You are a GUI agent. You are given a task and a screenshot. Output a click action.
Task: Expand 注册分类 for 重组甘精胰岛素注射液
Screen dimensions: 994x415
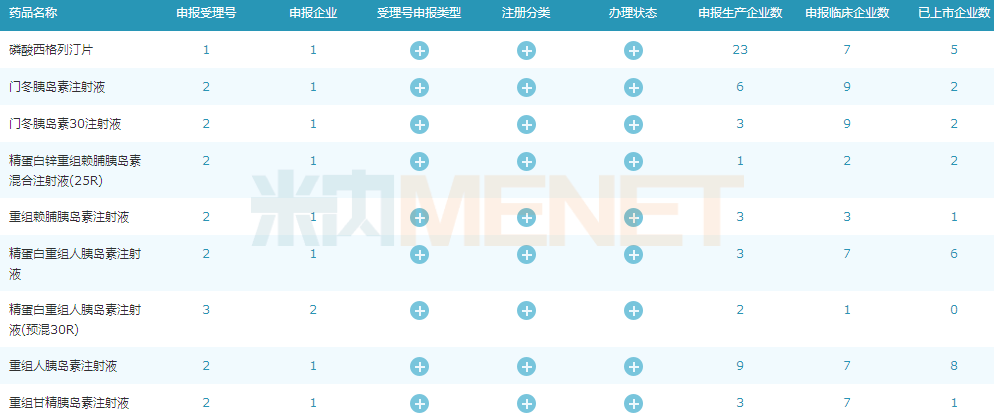526,404
